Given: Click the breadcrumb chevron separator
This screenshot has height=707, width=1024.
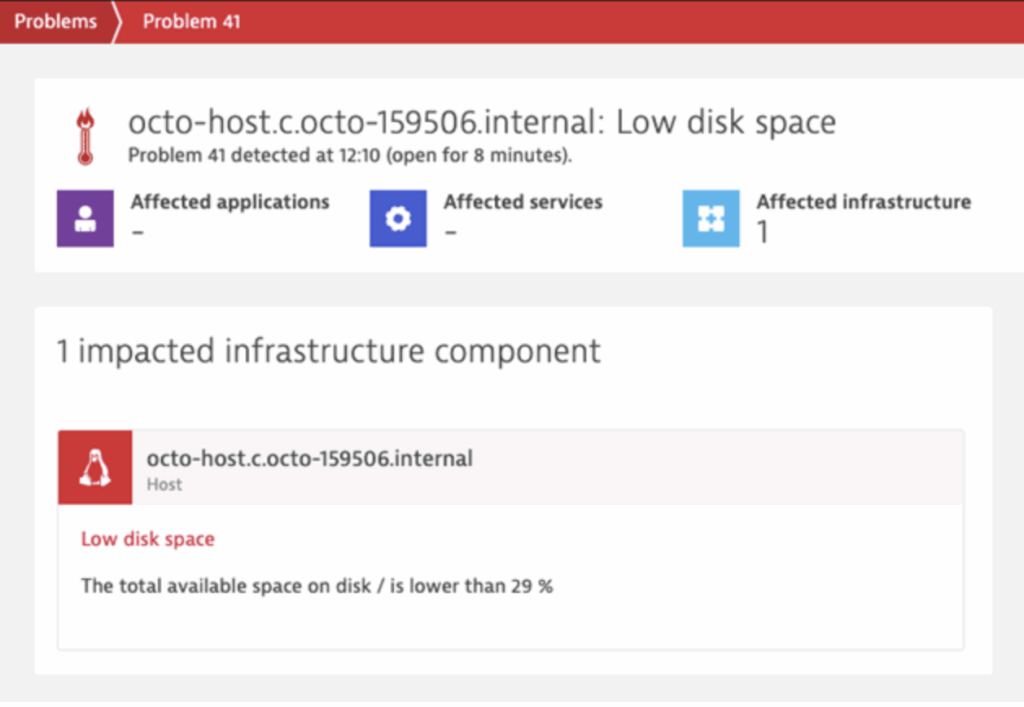Looking at the screenshot, I should click(116, 21).
